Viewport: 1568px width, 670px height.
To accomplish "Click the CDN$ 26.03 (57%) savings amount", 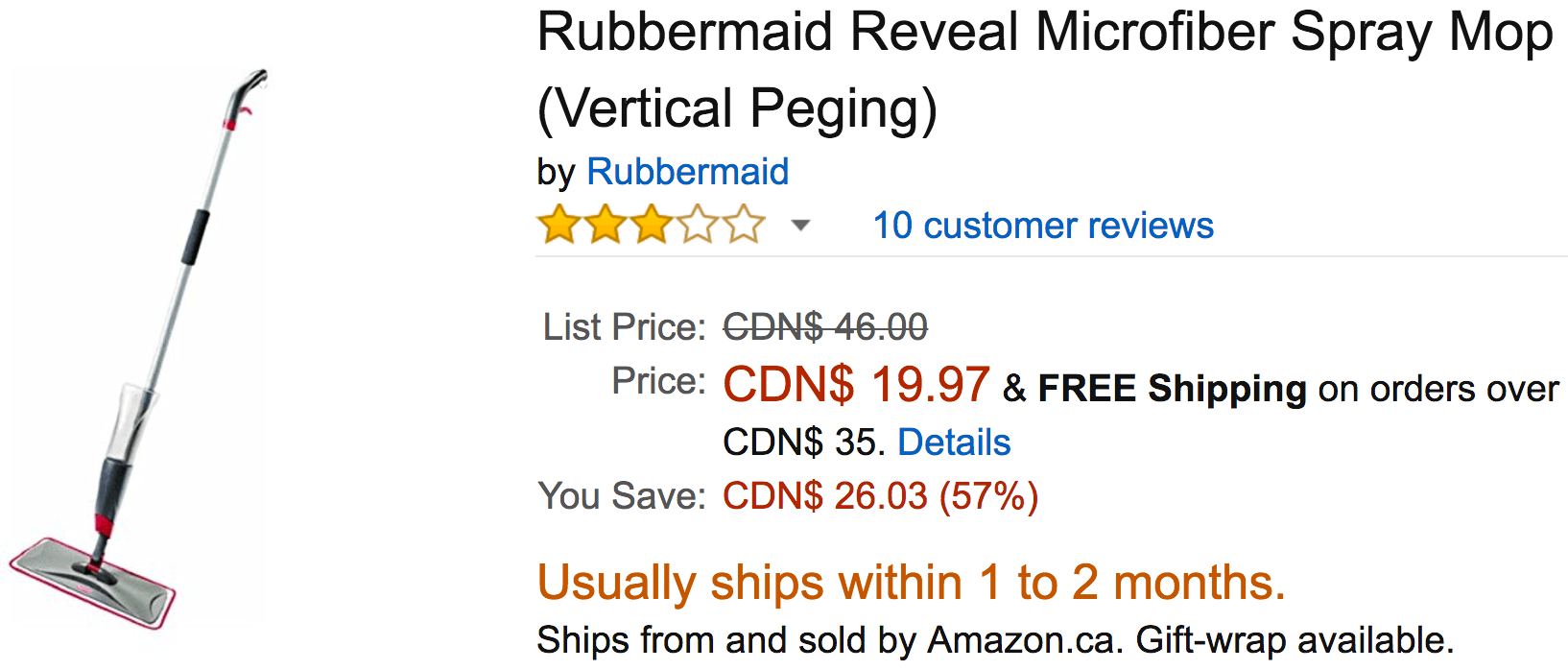I will (x=880, y=496).
